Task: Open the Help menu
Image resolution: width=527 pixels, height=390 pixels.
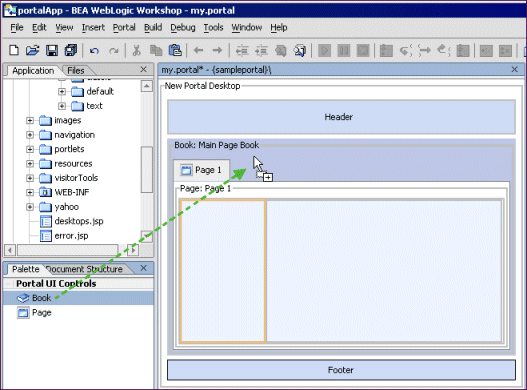Action: [279, 28]
